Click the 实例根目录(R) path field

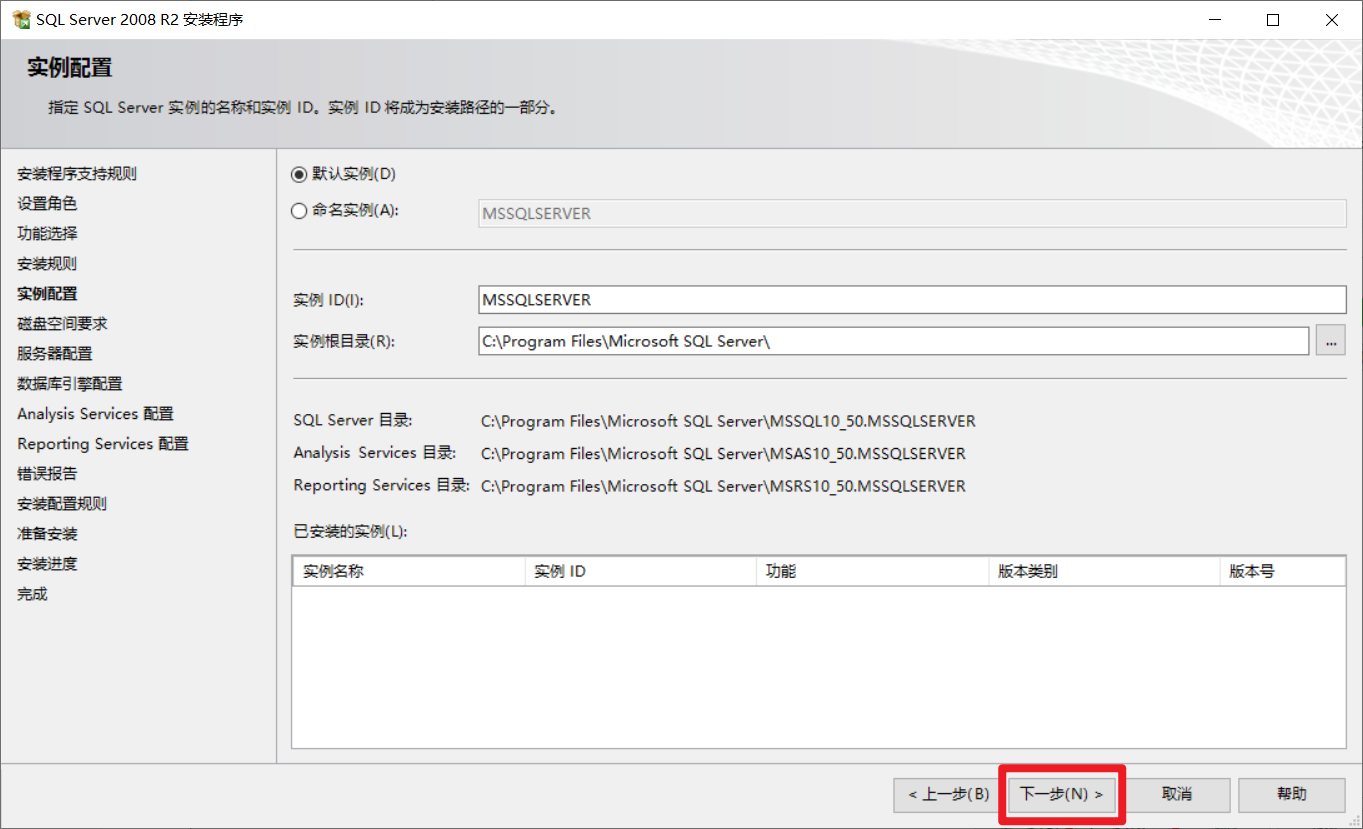[x=893, y=341]
